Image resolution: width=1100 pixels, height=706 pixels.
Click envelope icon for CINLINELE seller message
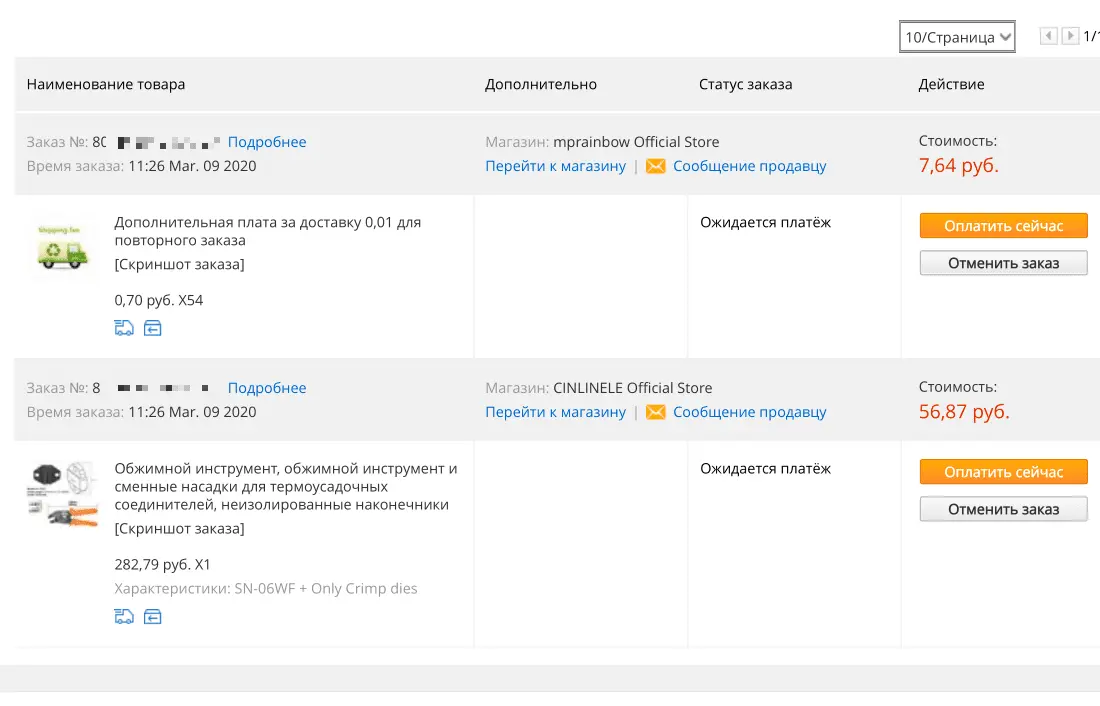[655, 412]
